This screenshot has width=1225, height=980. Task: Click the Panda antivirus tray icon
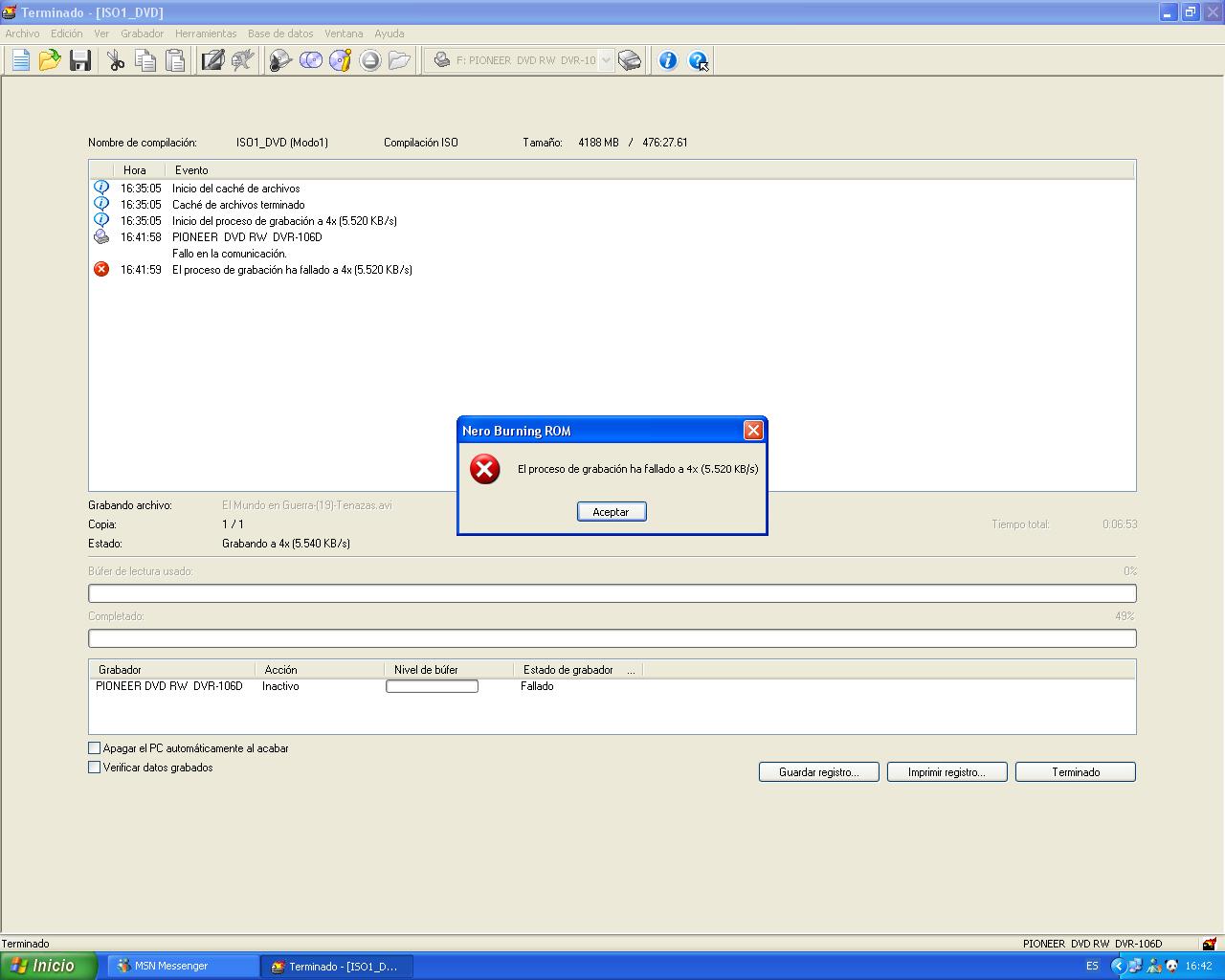[x=1171, y=966]
